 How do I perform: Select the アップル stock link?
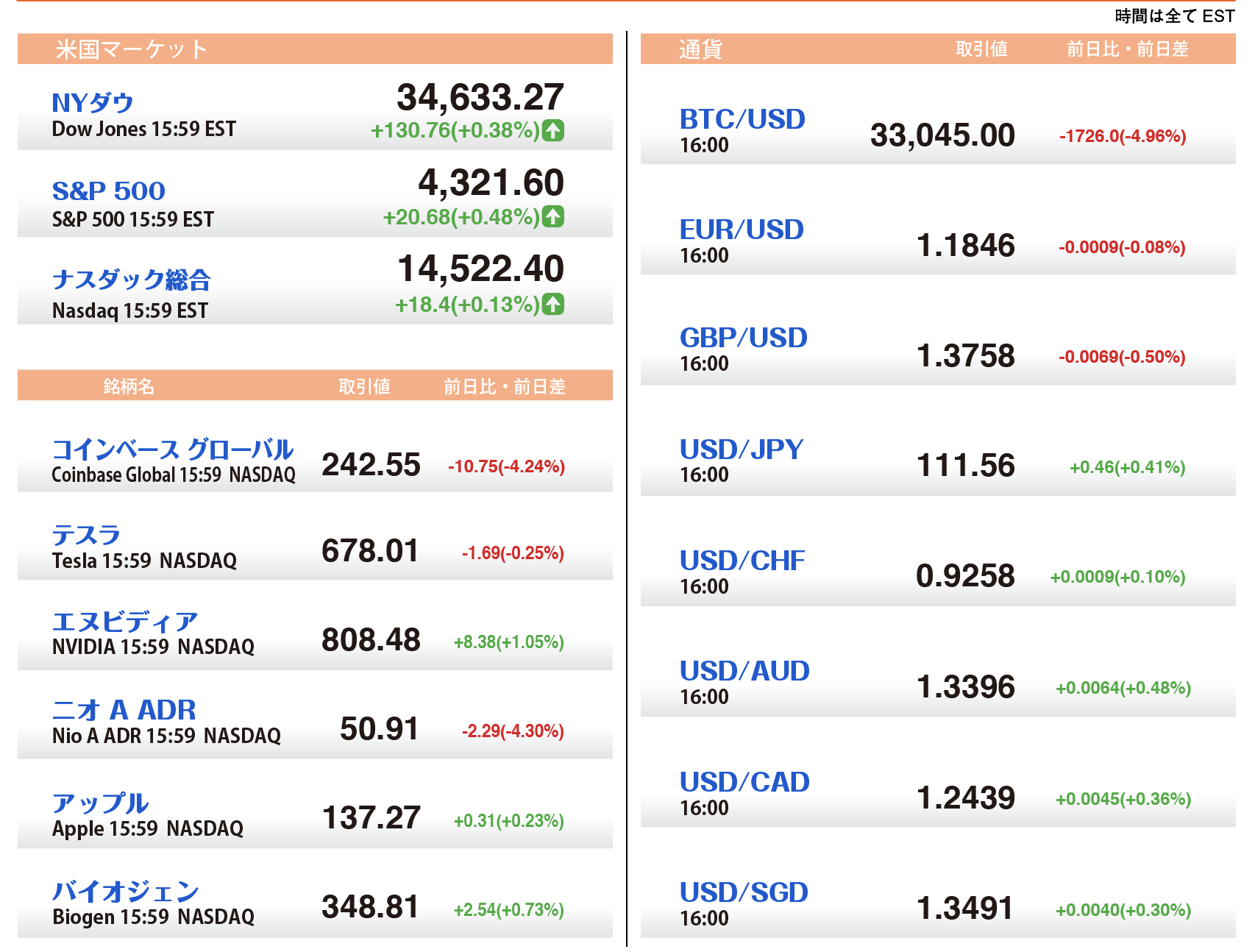pyautogui.click(x=101, y=803)
